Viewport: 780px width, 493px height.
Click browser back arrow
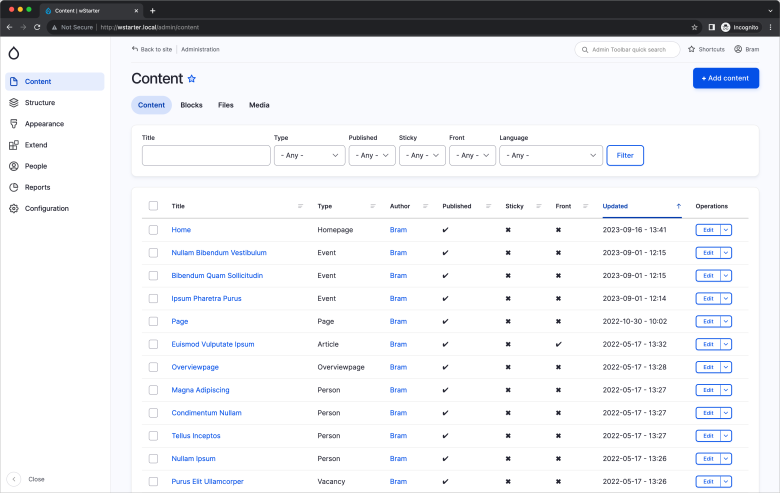tap(9, 27)
